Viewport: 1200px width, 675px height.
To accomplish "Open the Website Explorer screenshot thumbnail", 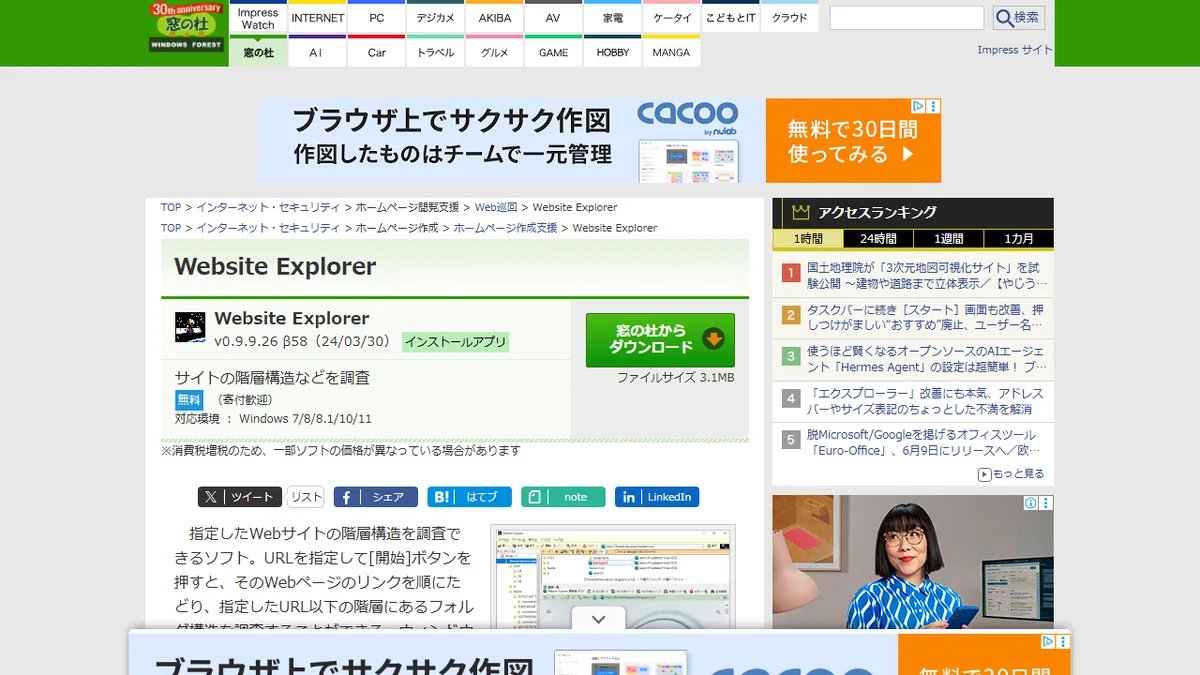I will click(613, 578).
